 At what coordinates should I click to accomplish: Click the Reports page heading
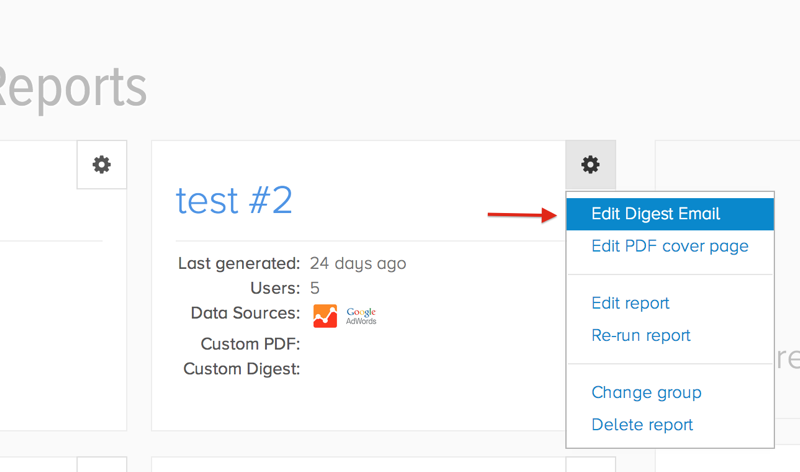[x=73, y=88]
